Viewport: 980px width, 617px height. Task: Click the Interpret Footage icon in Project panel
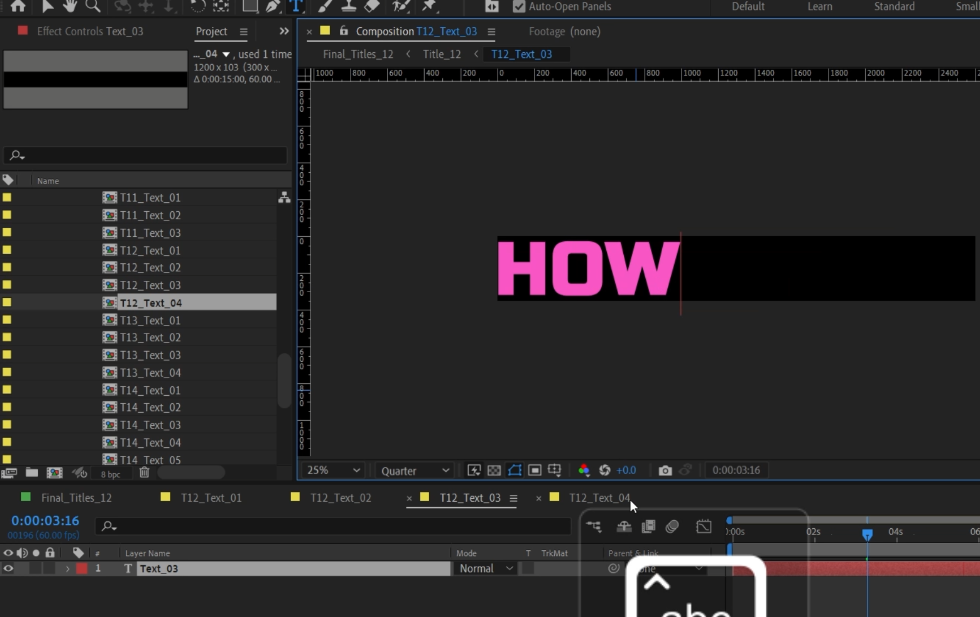[x=9, y=473]
